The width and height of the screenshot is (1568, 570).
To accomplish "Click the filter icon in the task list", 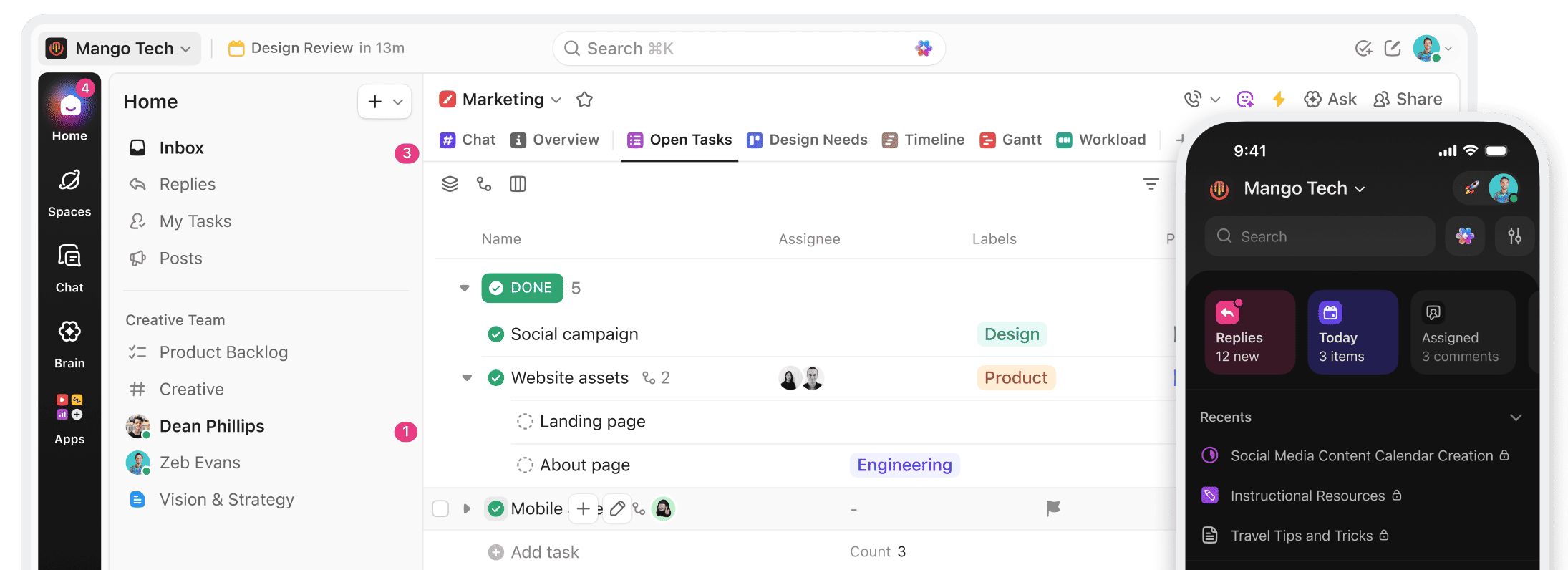I will tap(1151, 184).
